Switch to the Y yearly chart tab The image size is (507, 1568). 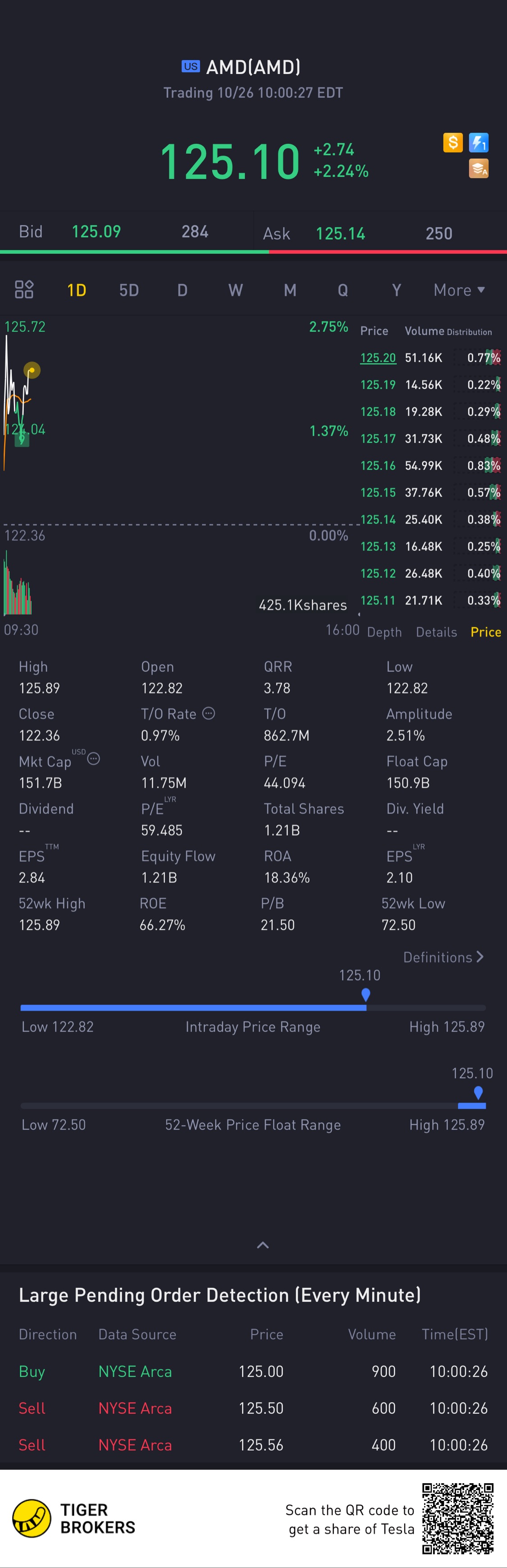[x=396, y=290]
